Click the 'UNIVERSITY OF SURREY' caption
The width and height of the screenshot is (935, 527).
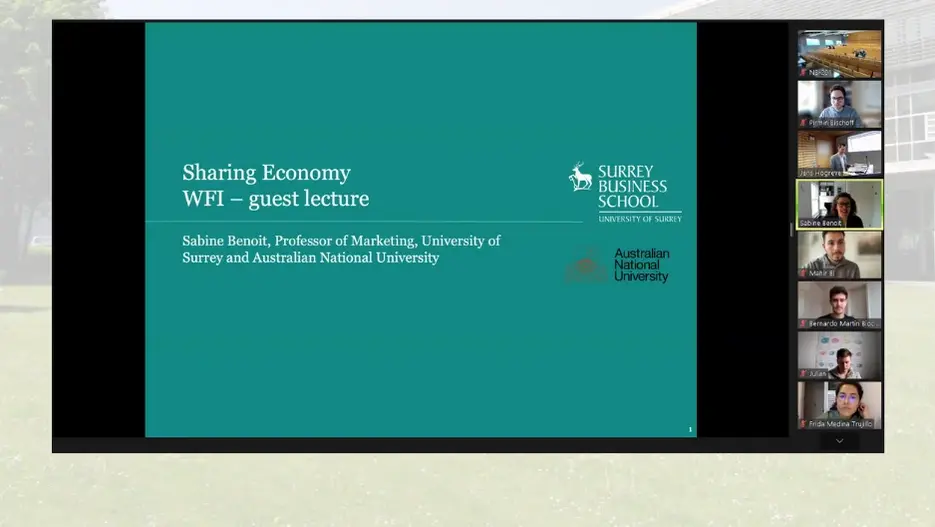click(640, 219)
